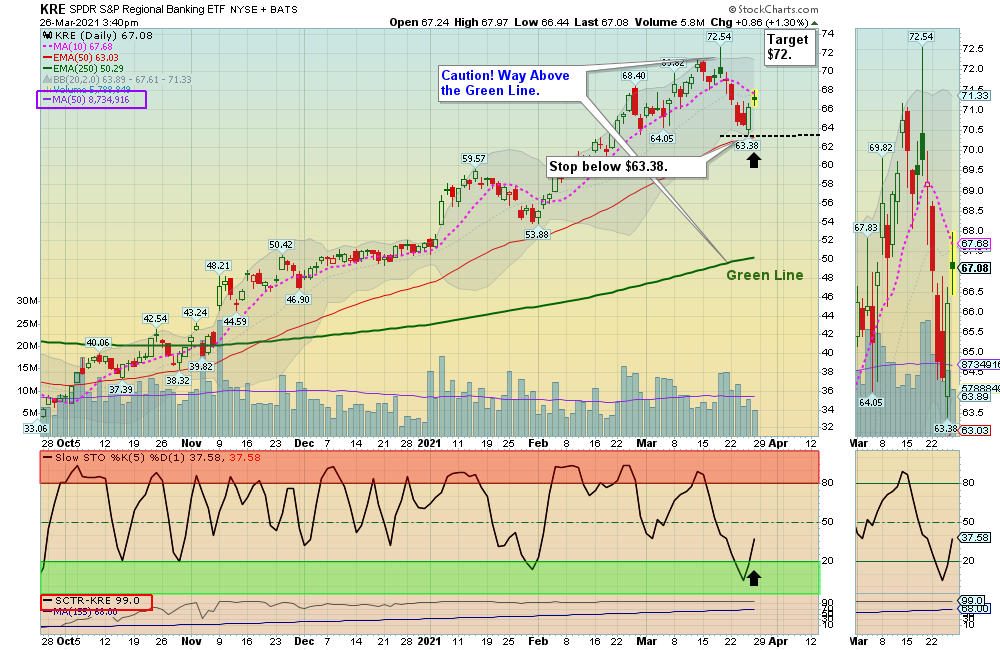Click the volume bars icon before Volume 5,788,849
The height and width of the screenshot is (650, 1000).
49,89
